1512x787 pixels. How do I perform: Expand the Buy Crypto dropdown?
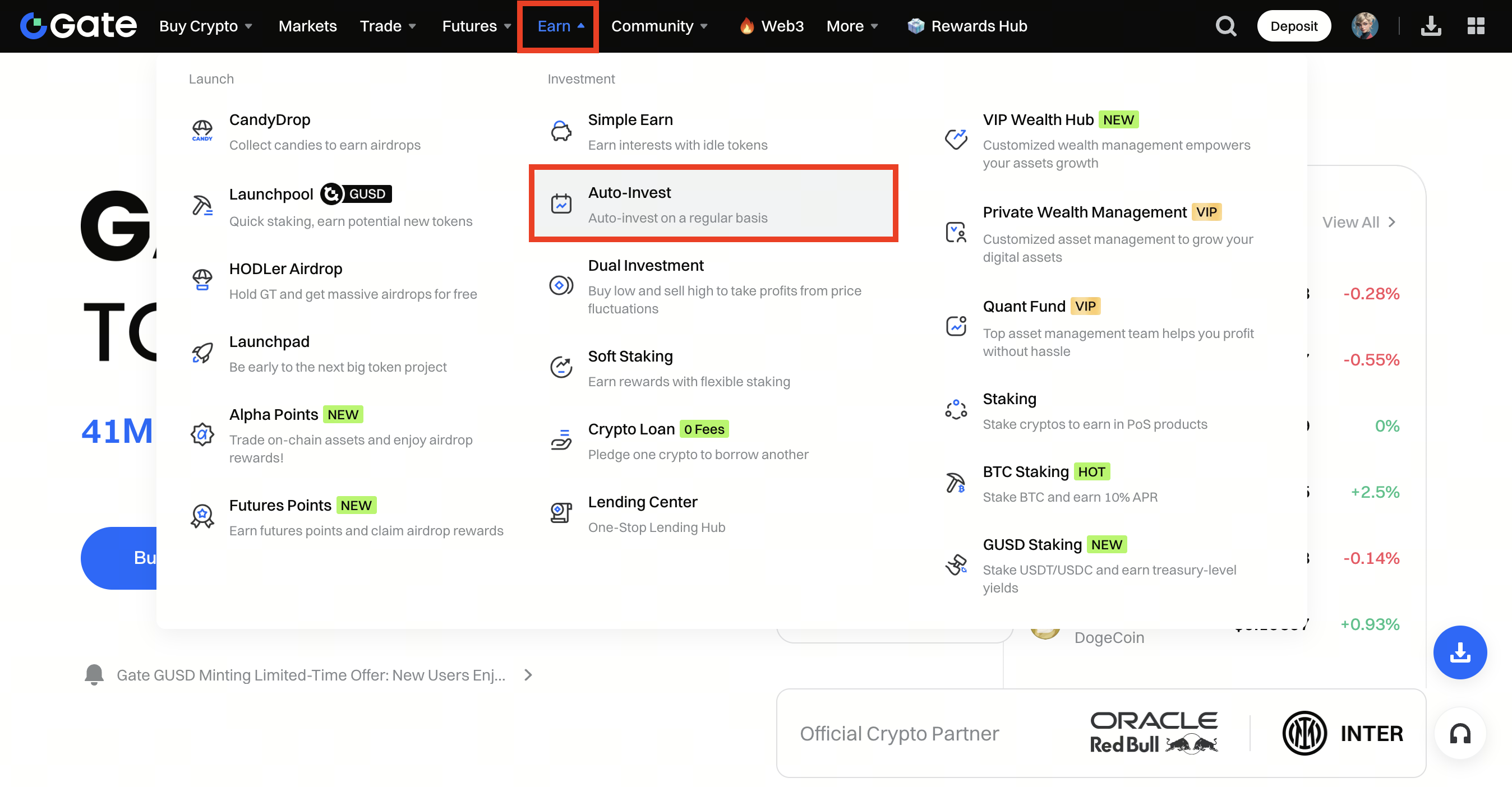tap(205, 26)
